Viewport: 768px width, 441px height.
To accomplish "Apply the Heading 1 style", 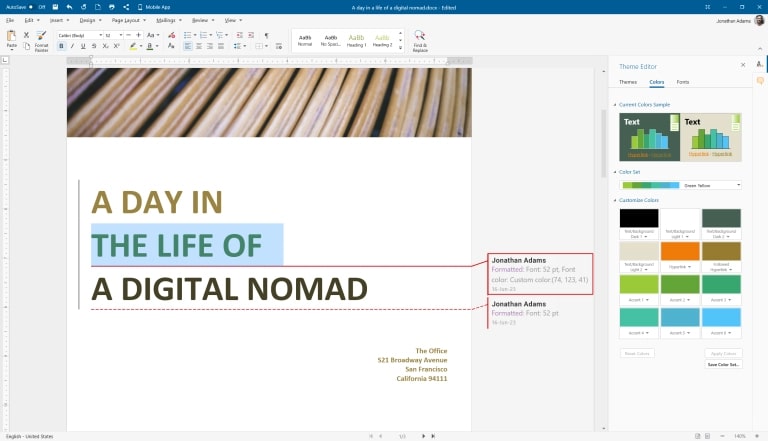I will pos(356,40).
